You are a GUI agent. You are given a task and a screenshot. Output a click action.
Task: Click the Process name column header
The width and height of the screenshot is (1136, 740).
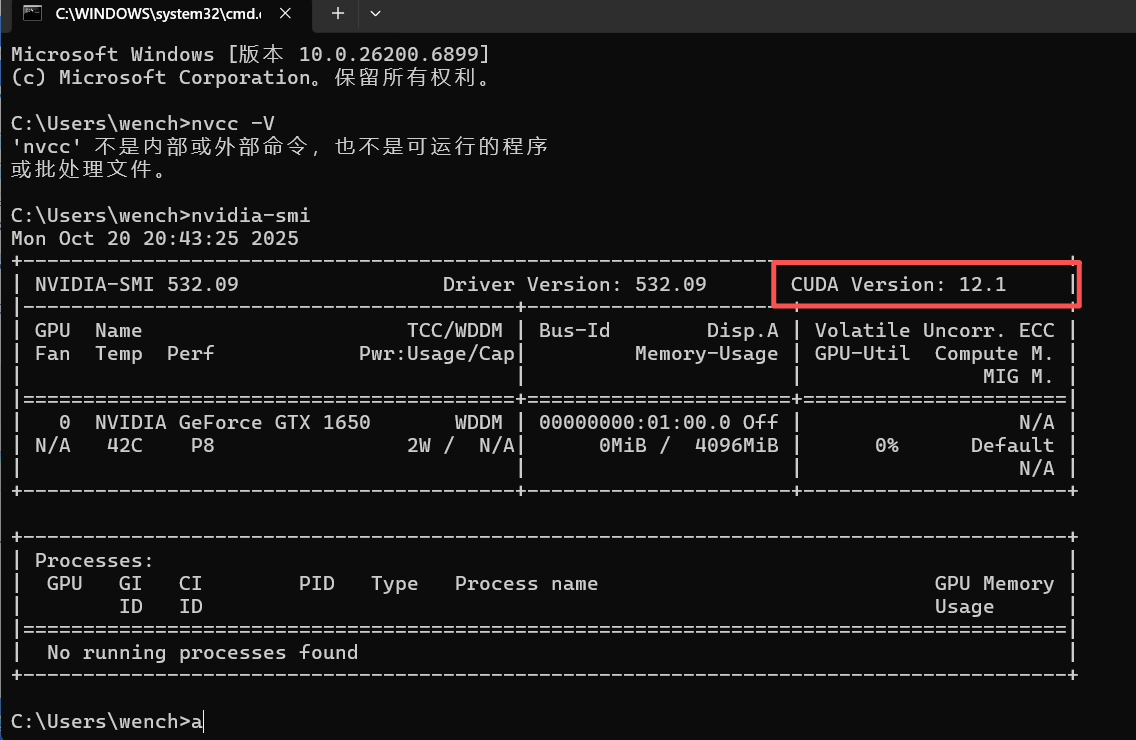(x=526, y=584)
